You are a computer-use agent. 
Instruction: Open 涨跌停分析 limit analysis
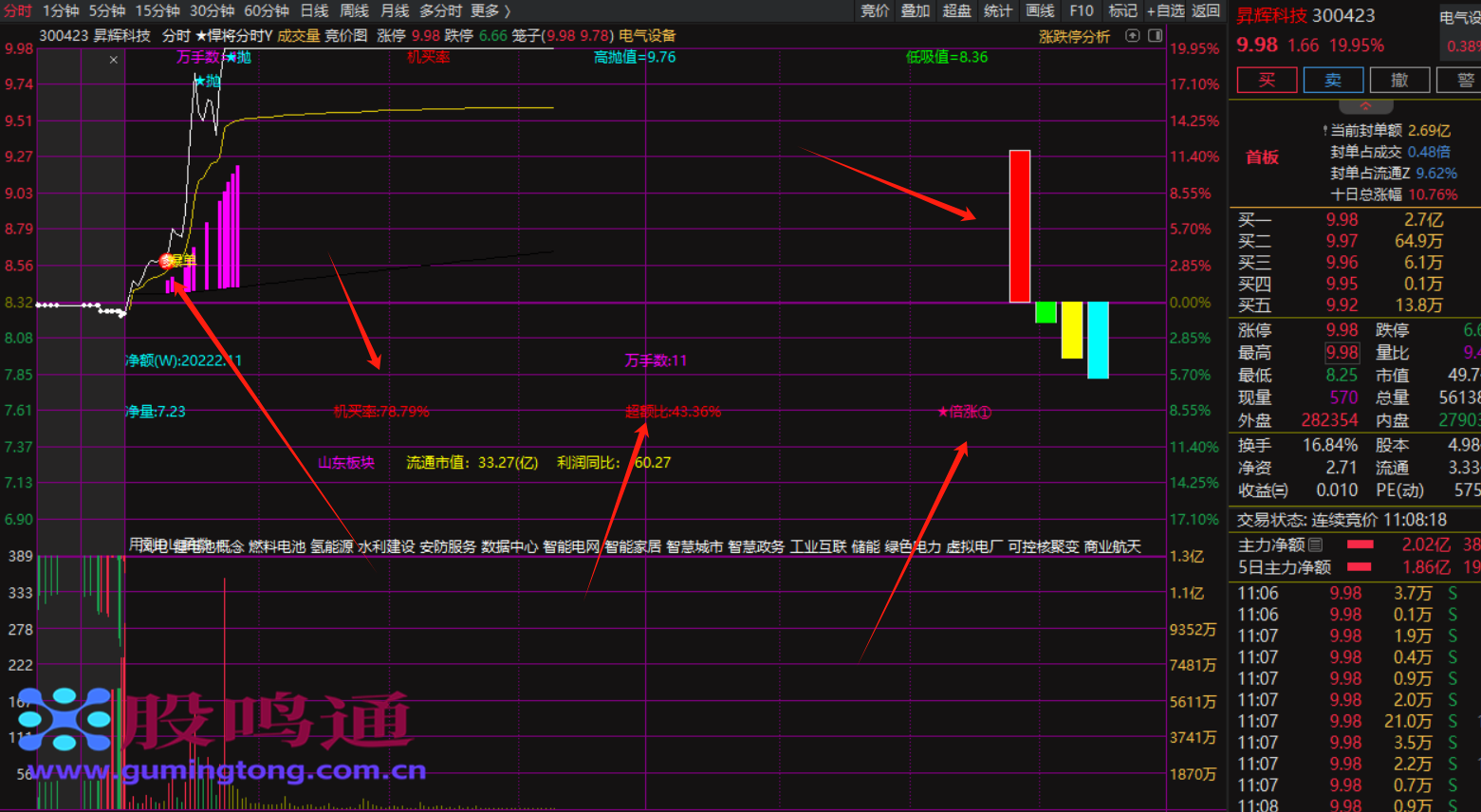tap(1074, 36)
